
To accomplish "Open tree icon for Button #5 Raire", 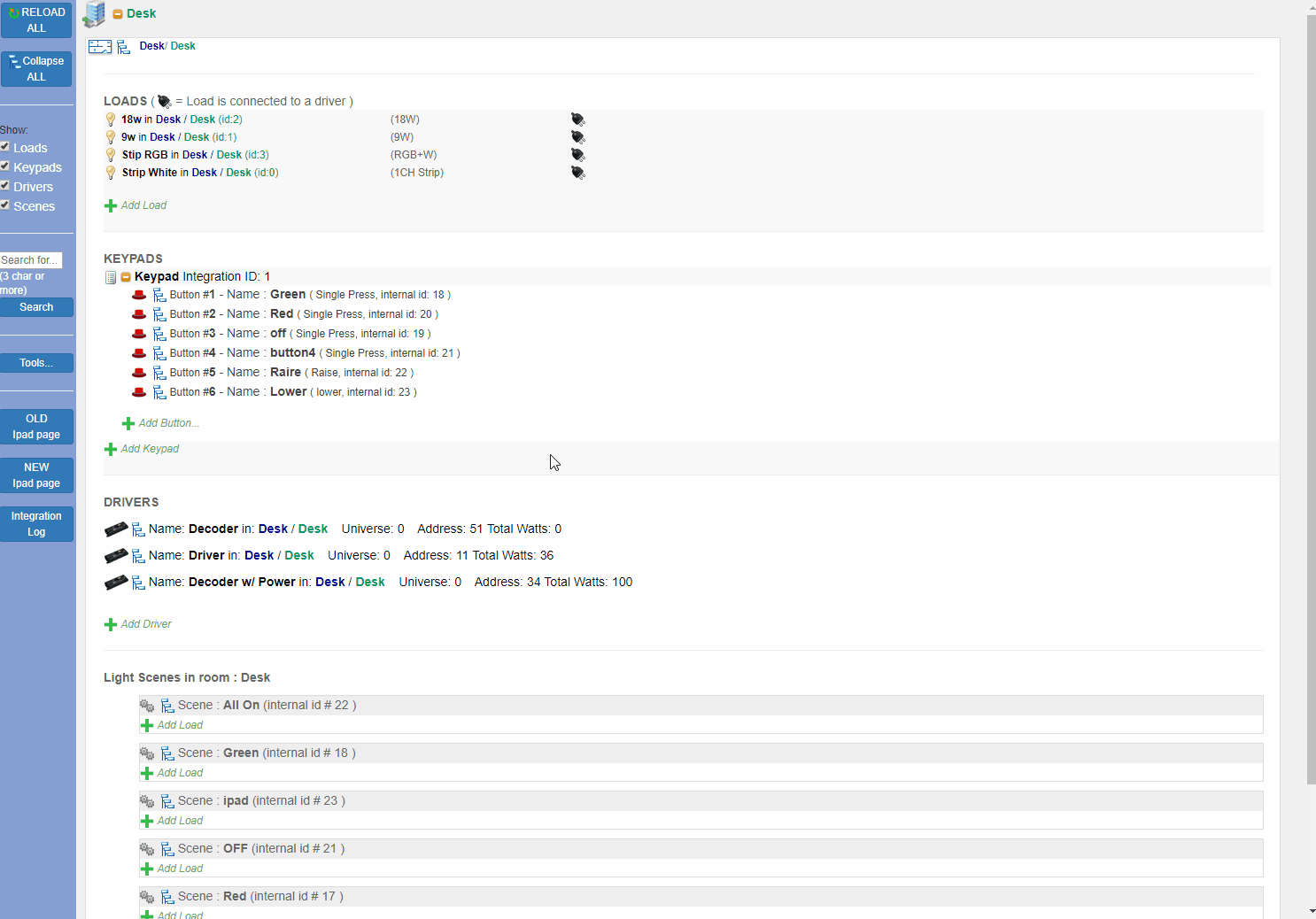I will click(159, 373).
